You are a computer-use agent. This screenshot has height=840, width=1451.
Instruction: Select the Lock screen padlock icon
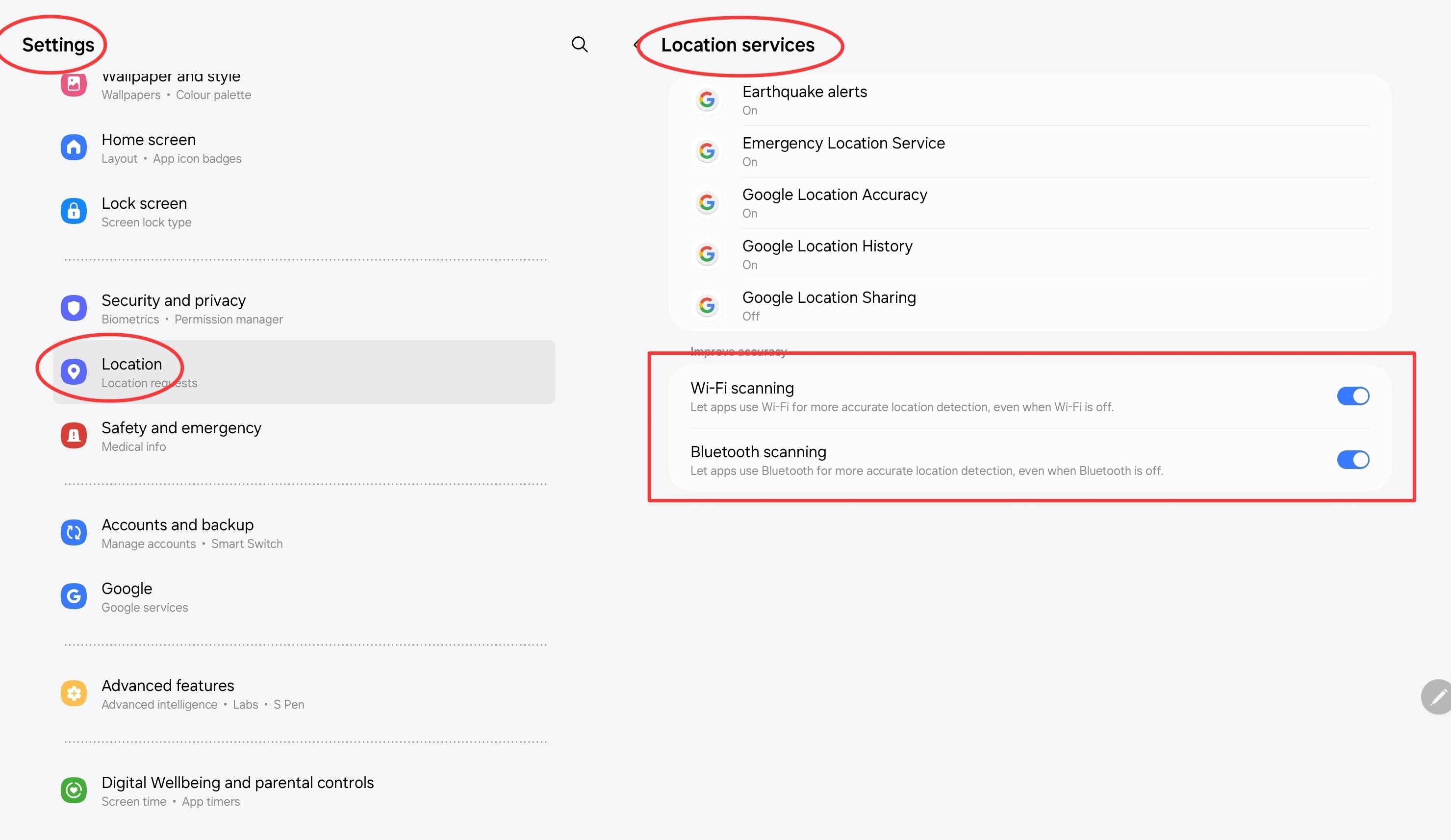click(x=74, y=211)
